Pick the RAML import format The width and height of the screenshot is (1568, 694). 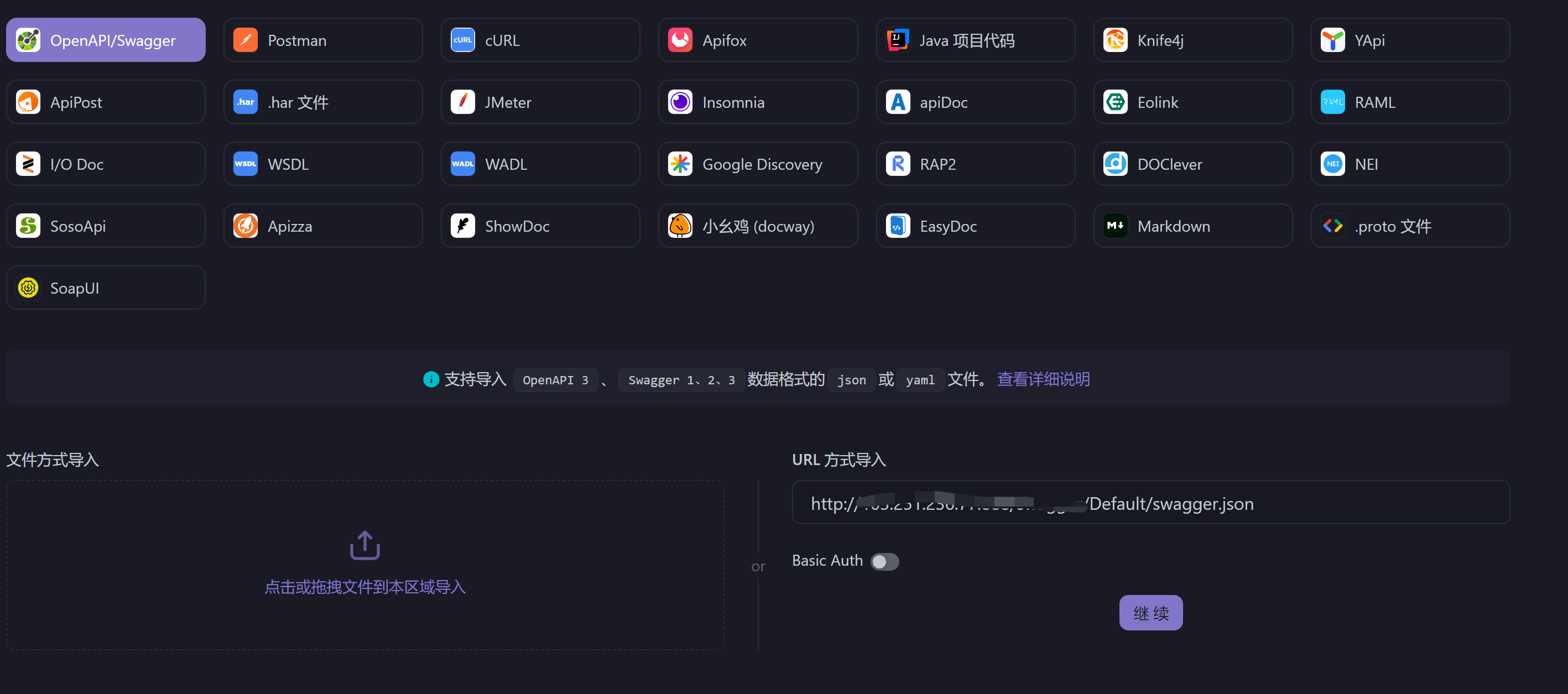(1410, 102)
